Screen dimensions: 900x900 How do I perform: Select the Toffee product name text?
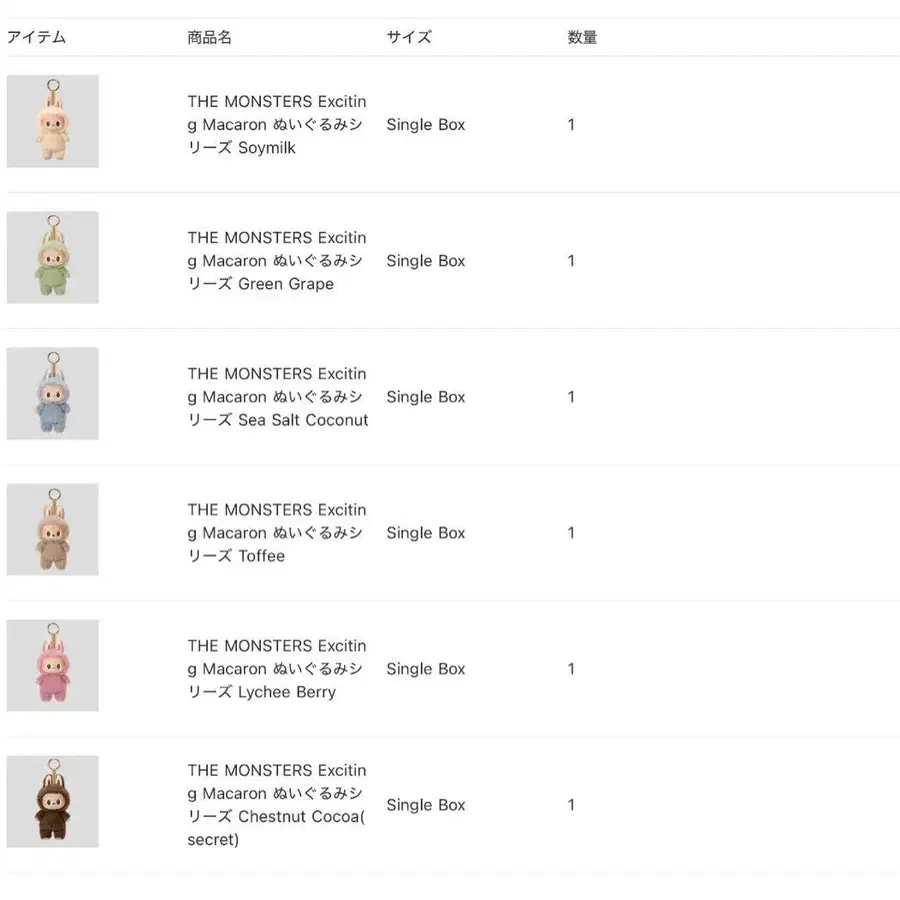[277, 533]
